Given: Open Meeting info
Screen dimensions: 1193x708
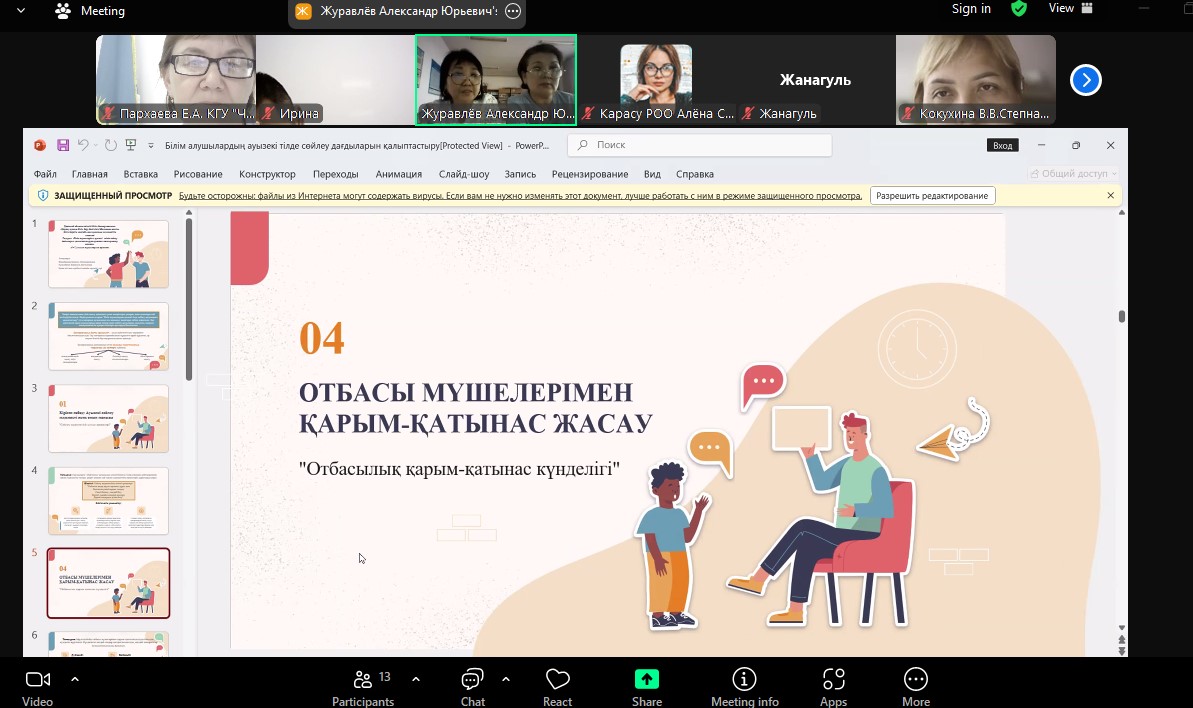Looking at the screenshot, I should coord(744,685).
